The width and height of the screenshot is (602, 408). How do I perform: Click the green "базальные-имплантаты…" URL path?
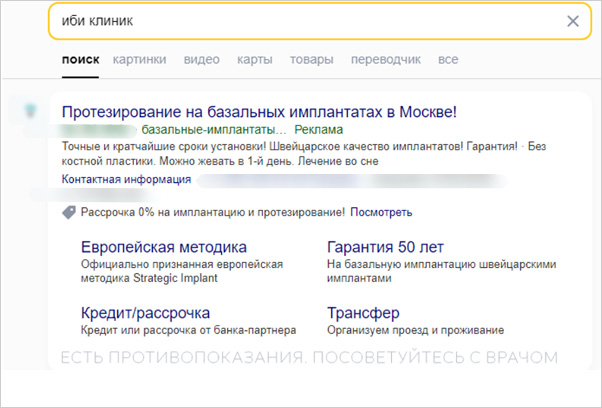[213, 130]
